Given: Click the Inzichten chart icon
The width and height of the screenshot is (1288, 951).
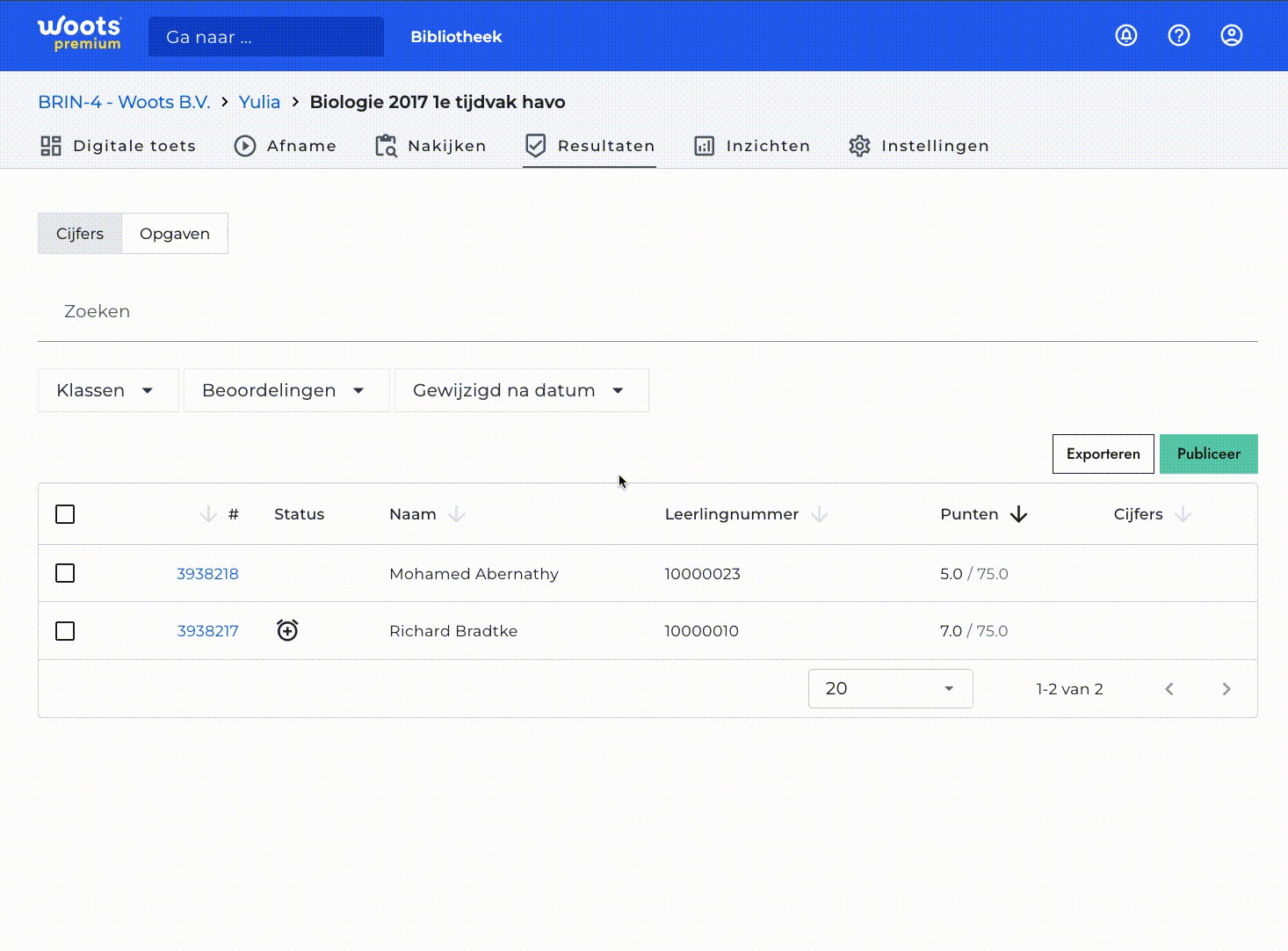Looking at the screenshot, I should (704, 146).
